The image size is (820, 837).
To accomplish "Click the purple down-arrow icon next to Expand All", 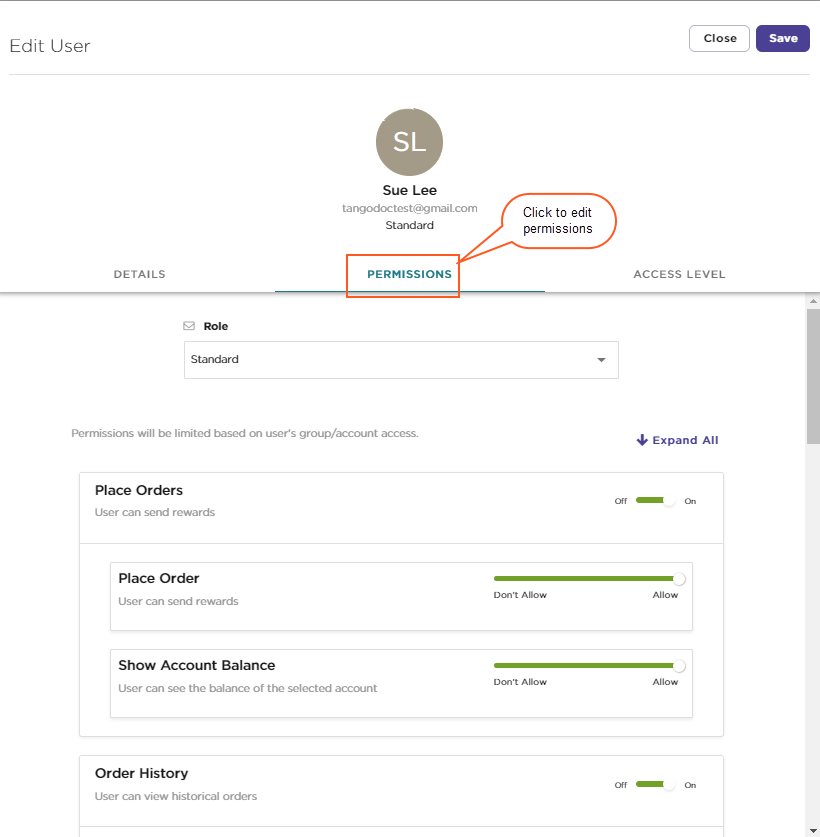I will click(x=641, y=440).
